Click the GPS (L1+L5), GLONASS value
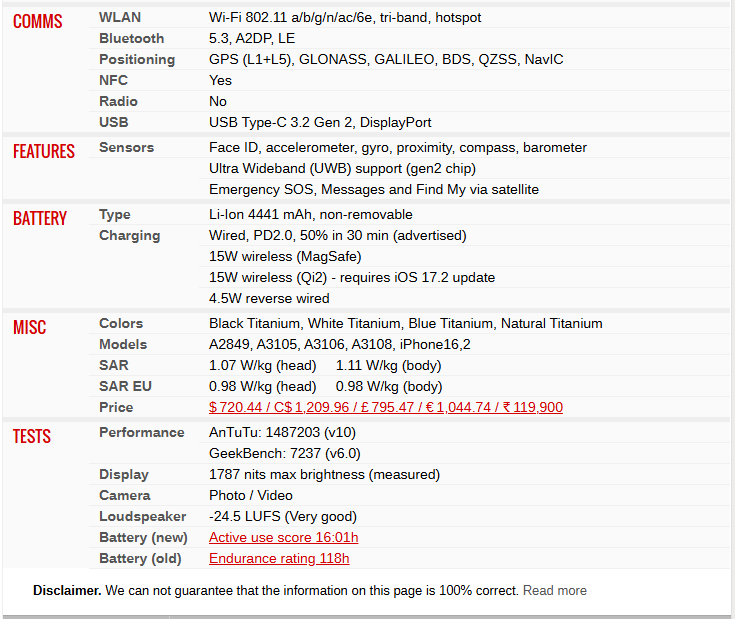Viewport: 735px width, 619px height. (386, 60)
